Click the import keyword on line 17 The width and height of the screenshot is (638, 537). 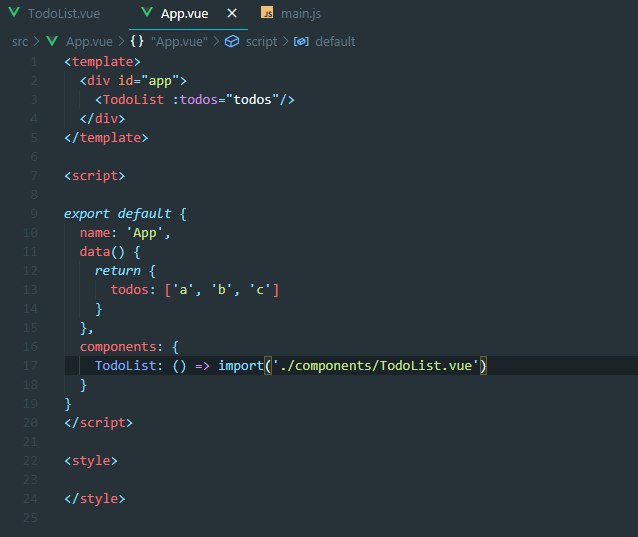pos(241,365)
